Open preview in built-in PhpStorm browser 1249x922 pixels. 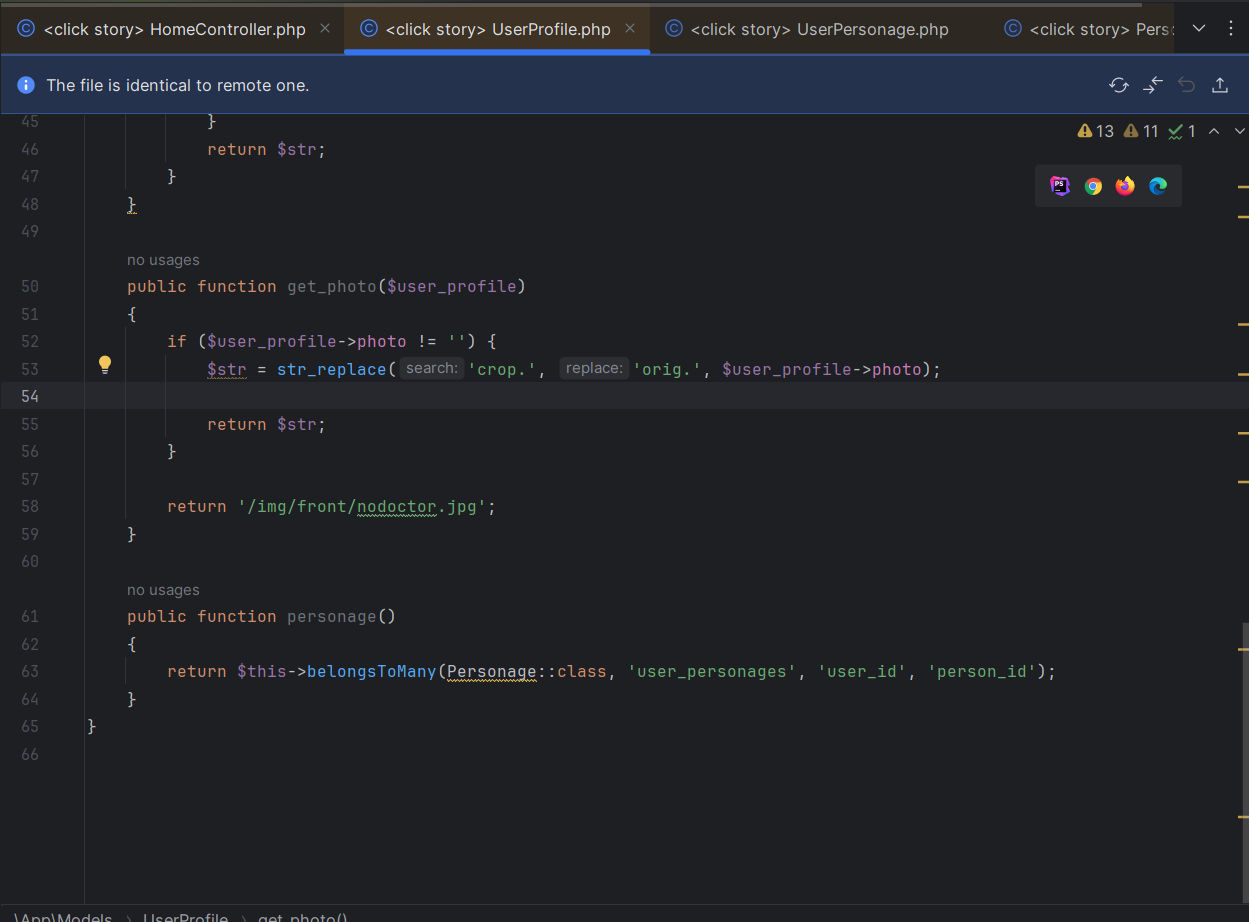pos(1060,186)
